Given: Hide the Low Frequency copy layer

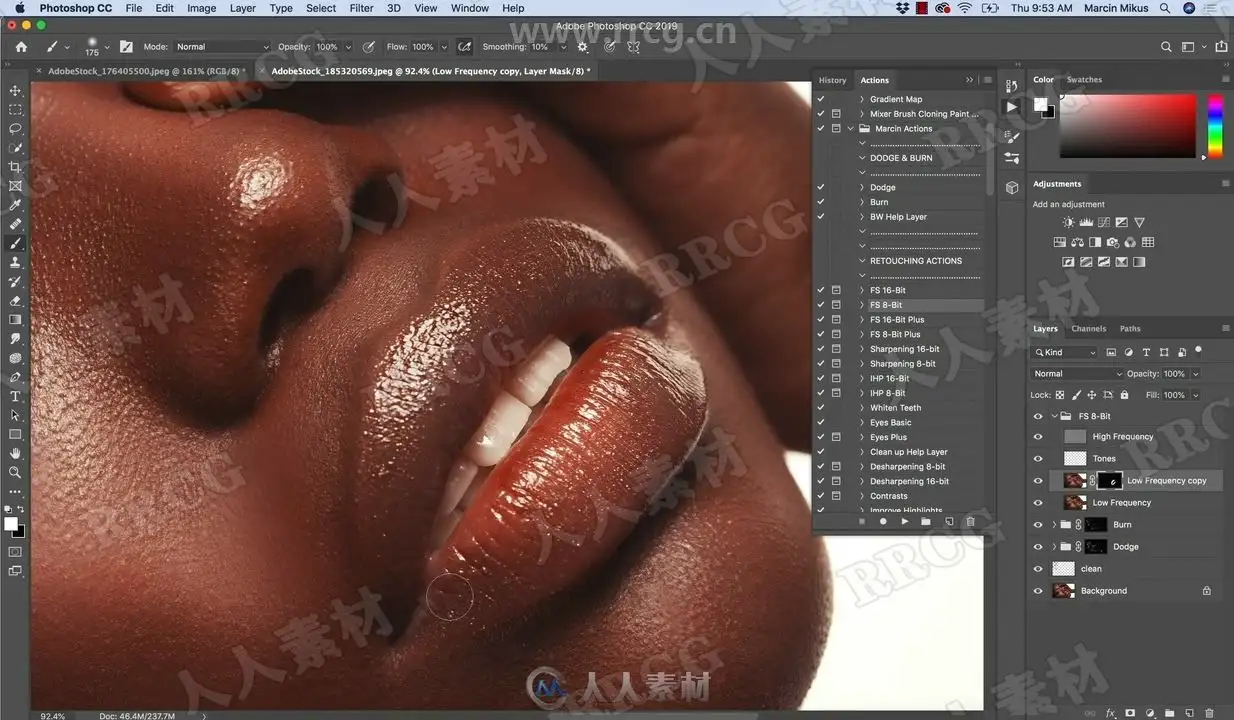Looking at the screenshot, I should tap(1038, 481).
